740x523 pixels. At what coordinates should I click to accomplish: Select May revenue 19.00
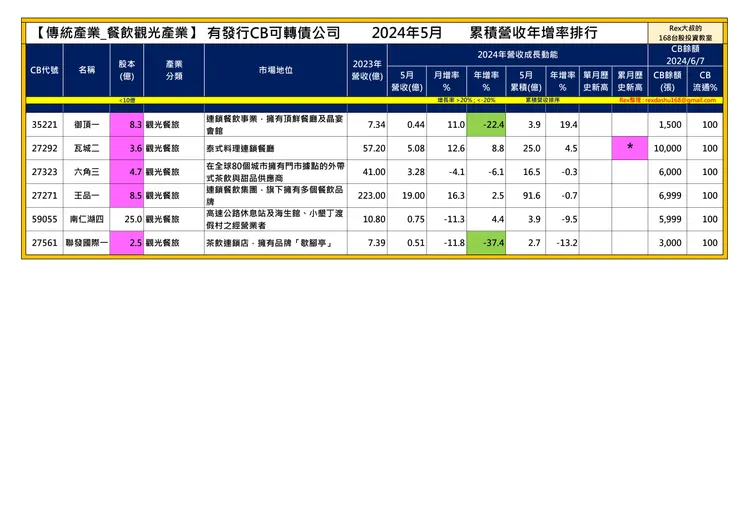point(413,195)
